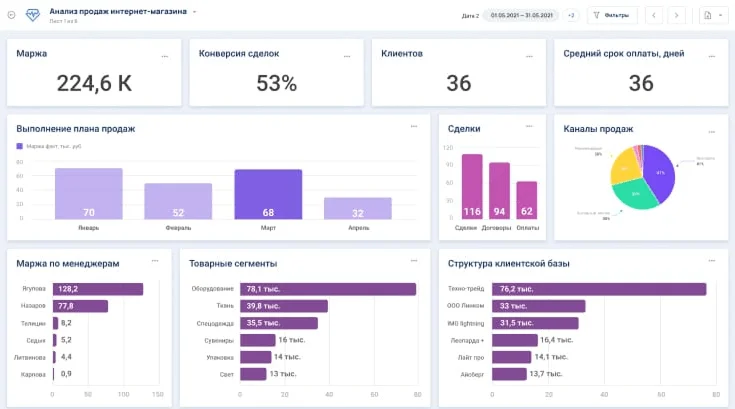The image size is (735, 409).
Task: Click the Леопарда+ bar 16,4 тыс.
Action: [515, 340]
